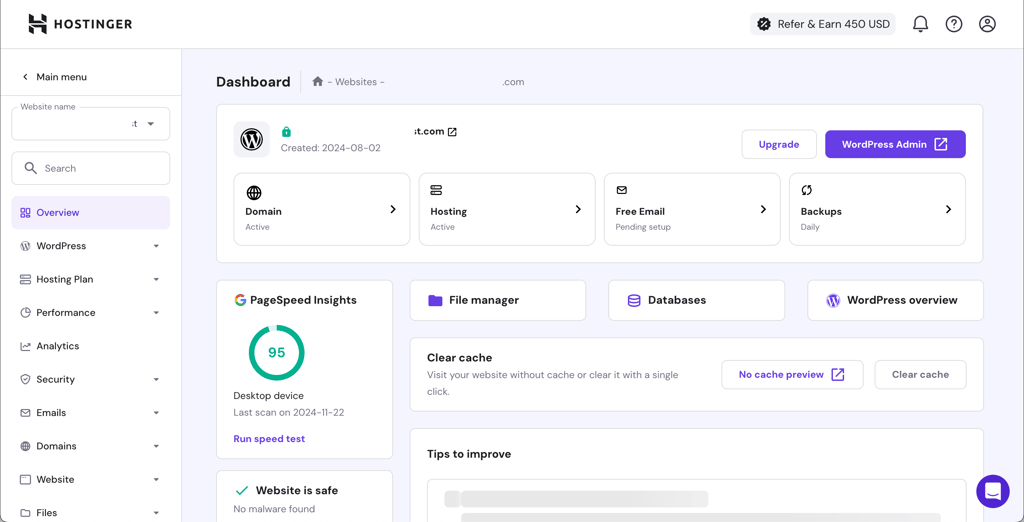Image resolution: width=1024 pixels, height=522 pixels.
Task: Expand the Performance sidebar section
Action: tap(156, 313)
